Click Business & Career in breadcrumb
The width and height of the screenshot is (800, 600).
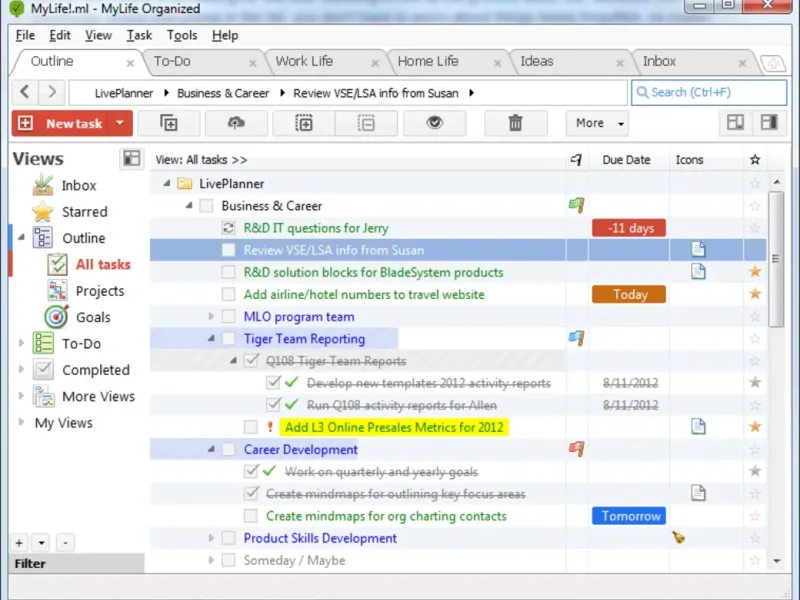[223, 93]
